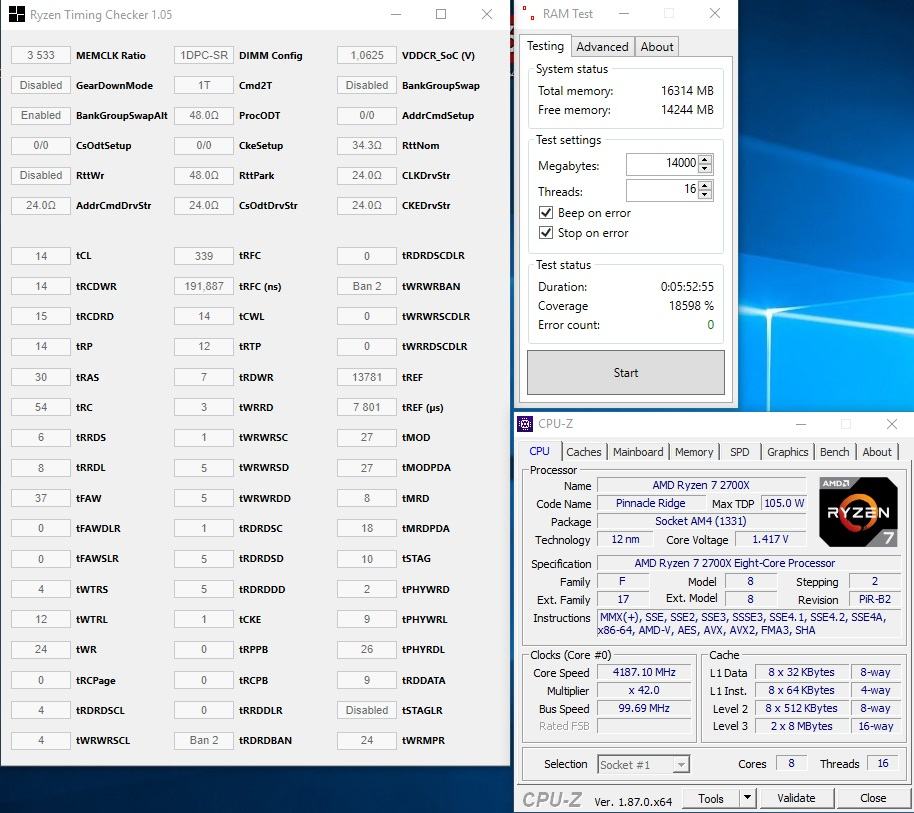914x813 pixels.
Task: Click the Threads input field showing 16
Action: (x=662, y=189)
